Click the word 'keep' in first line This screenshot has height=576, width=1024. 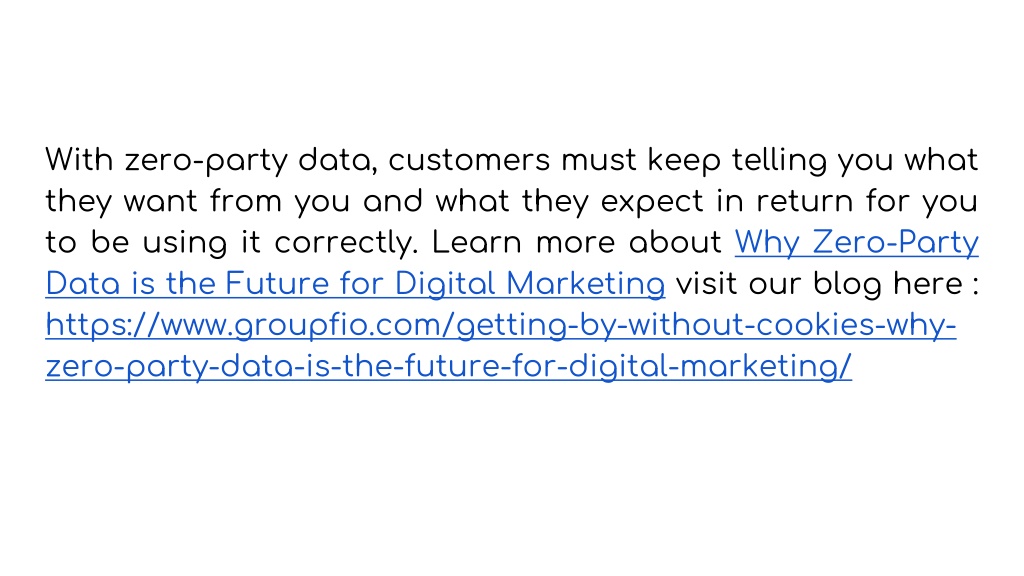click(684, 161)
